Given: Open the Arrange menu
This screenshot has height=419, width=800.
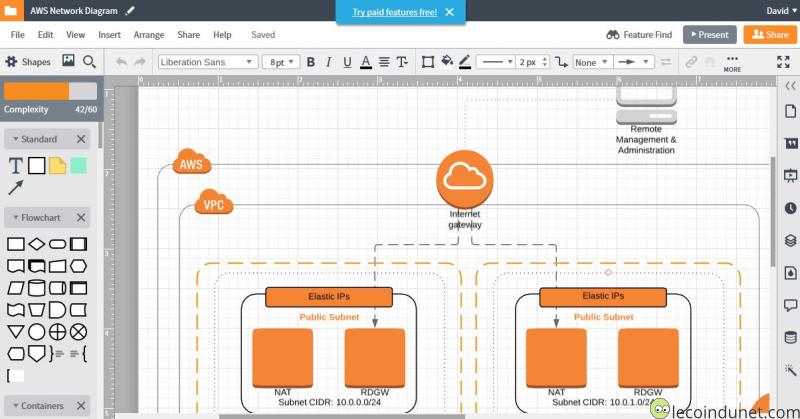Looking at the screenshot, I should click(x=149, y=35).
